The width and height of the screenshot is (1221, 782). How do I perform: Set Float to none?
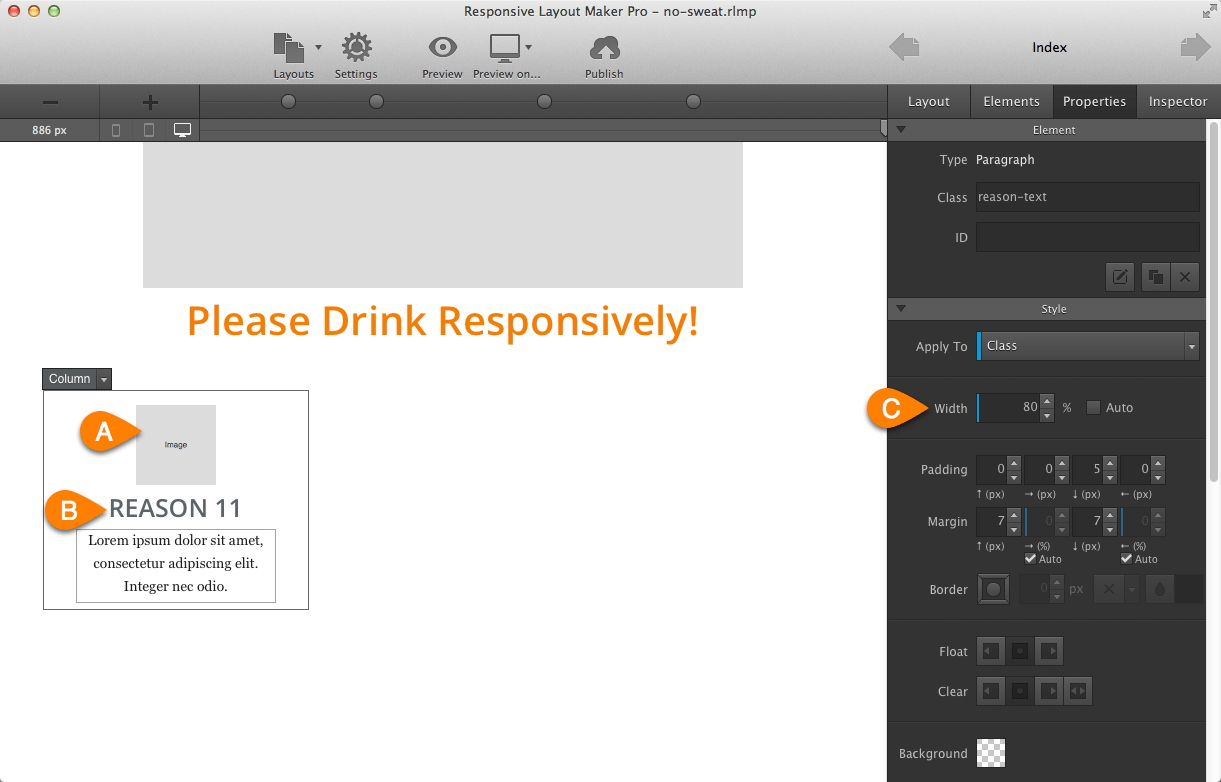(1020, 651)
